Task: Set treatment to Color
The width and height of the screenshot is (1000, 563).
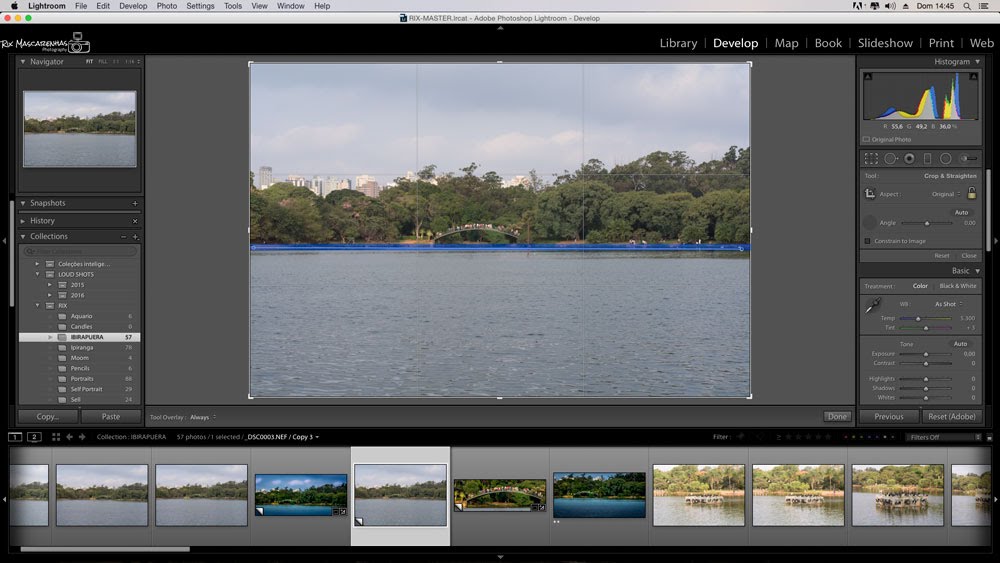Action: click(x=920, y=286)
